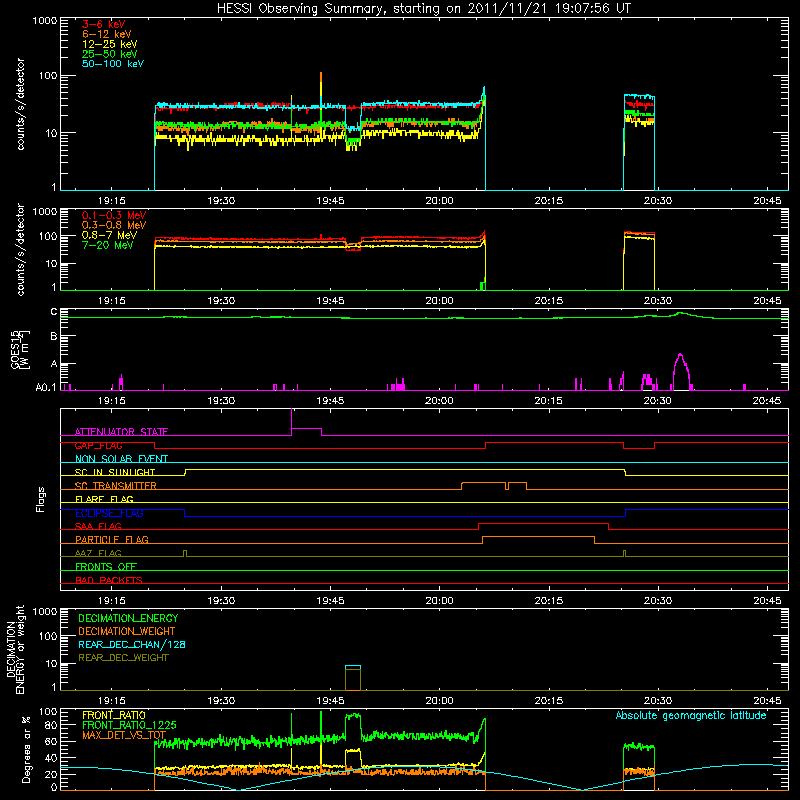
Task: Click the HESSI Observing Summary title
Action: 424,9
